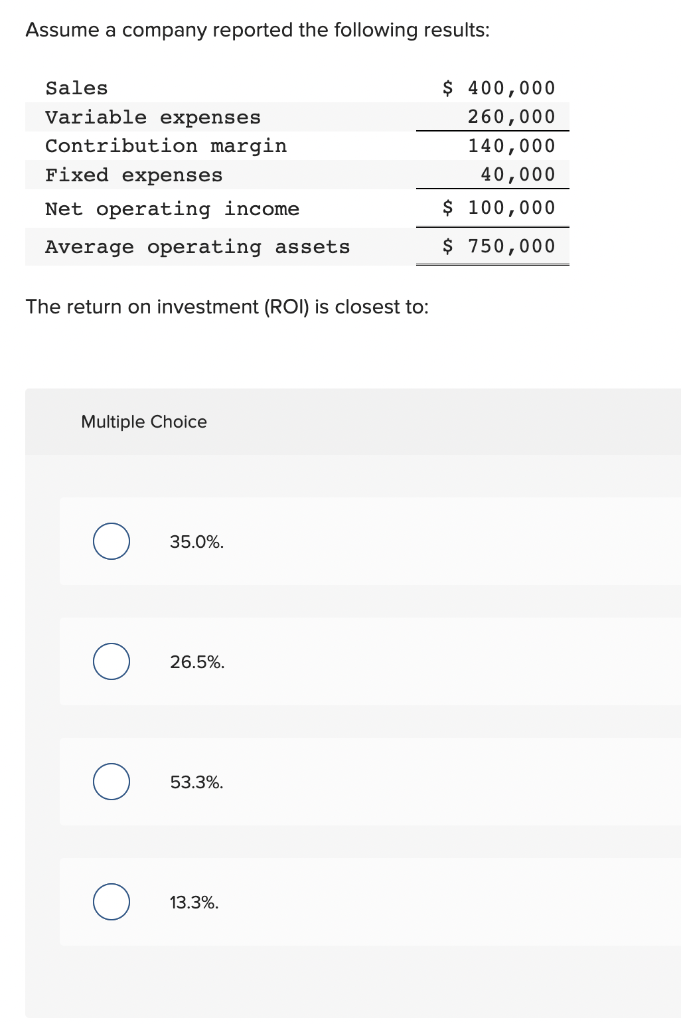This screenshot has width=681, height=1024.
Task: Click the $ 100,000 income value
Action: (499, 208)
